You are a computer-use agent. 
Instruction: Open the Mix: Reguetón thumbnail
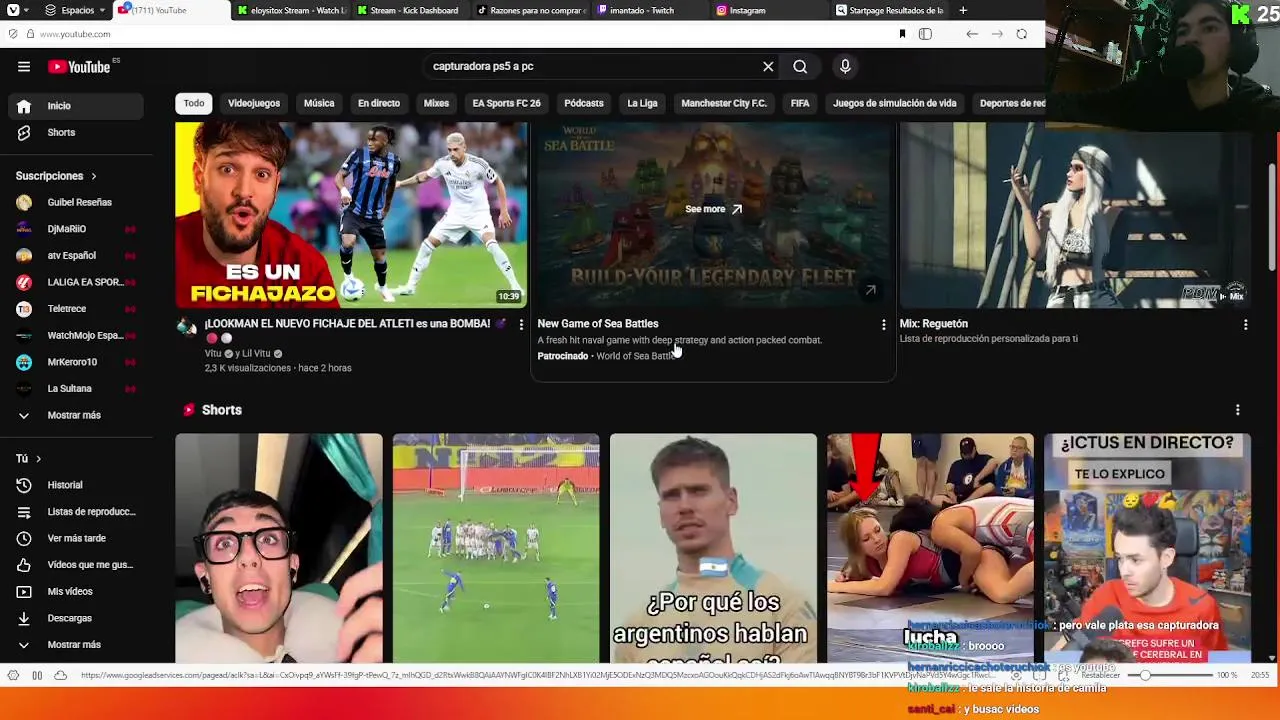pyautogui.click(x=1075, y=215)
